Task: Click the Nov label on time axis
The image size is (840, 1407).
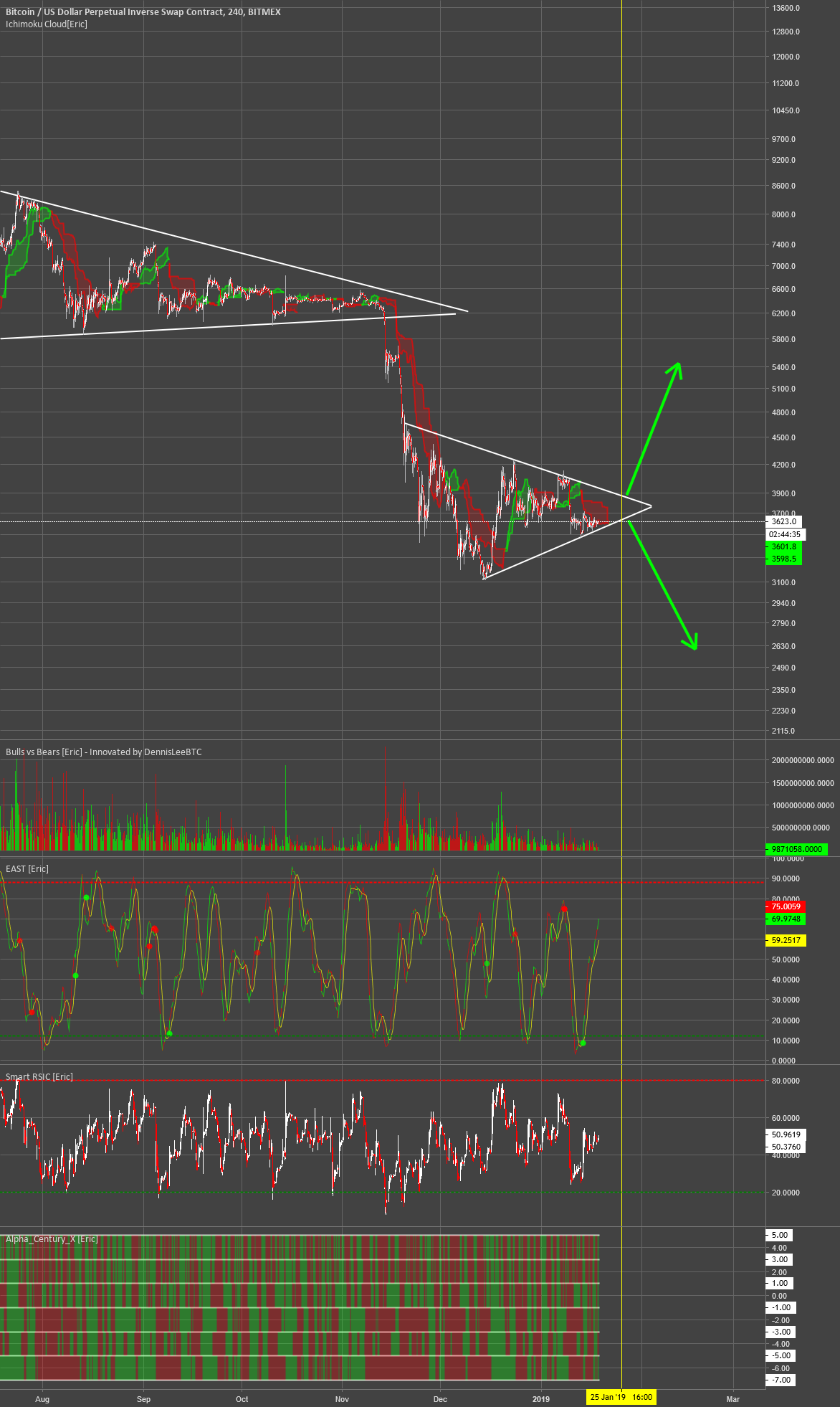Action: point(342,1398)
